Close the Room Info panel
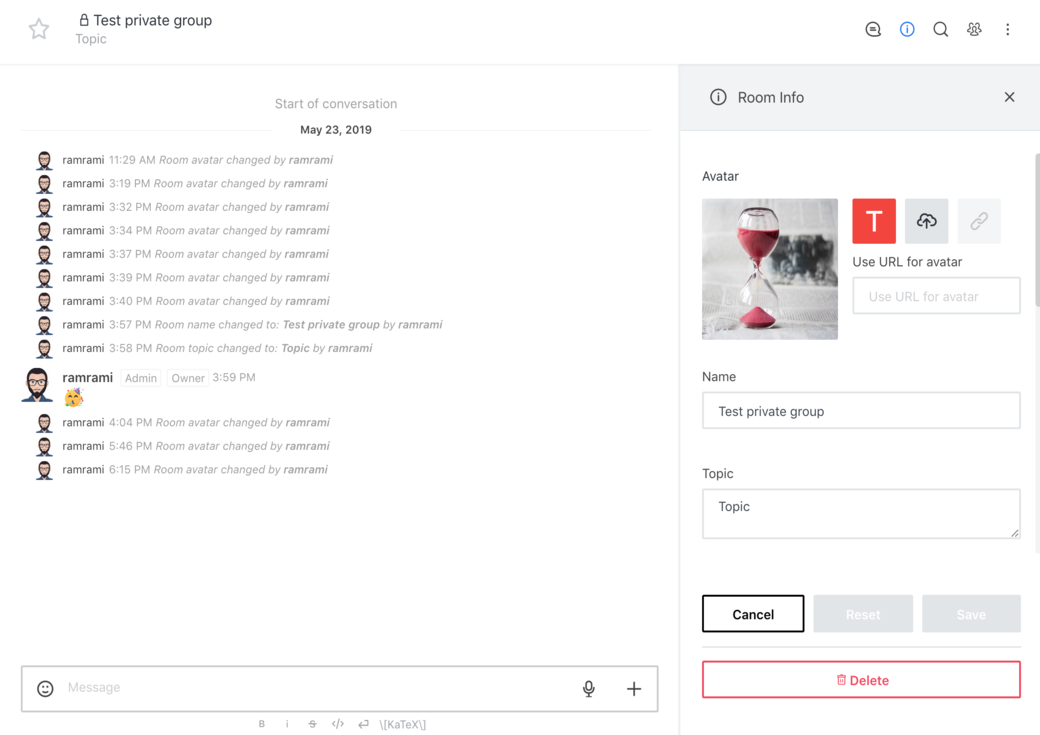1040x735 pixels. click(x=1009, y=97)
